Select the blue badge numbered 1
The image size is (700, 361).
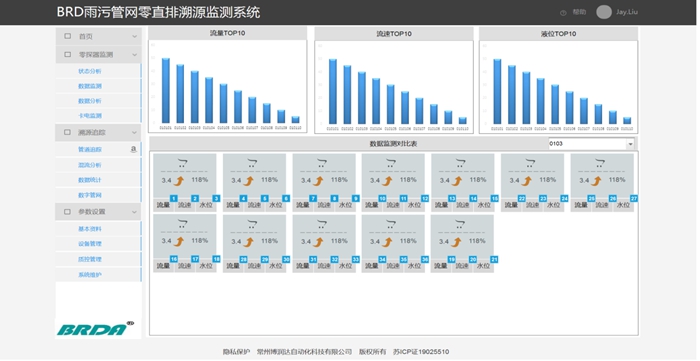coord(174,199)
